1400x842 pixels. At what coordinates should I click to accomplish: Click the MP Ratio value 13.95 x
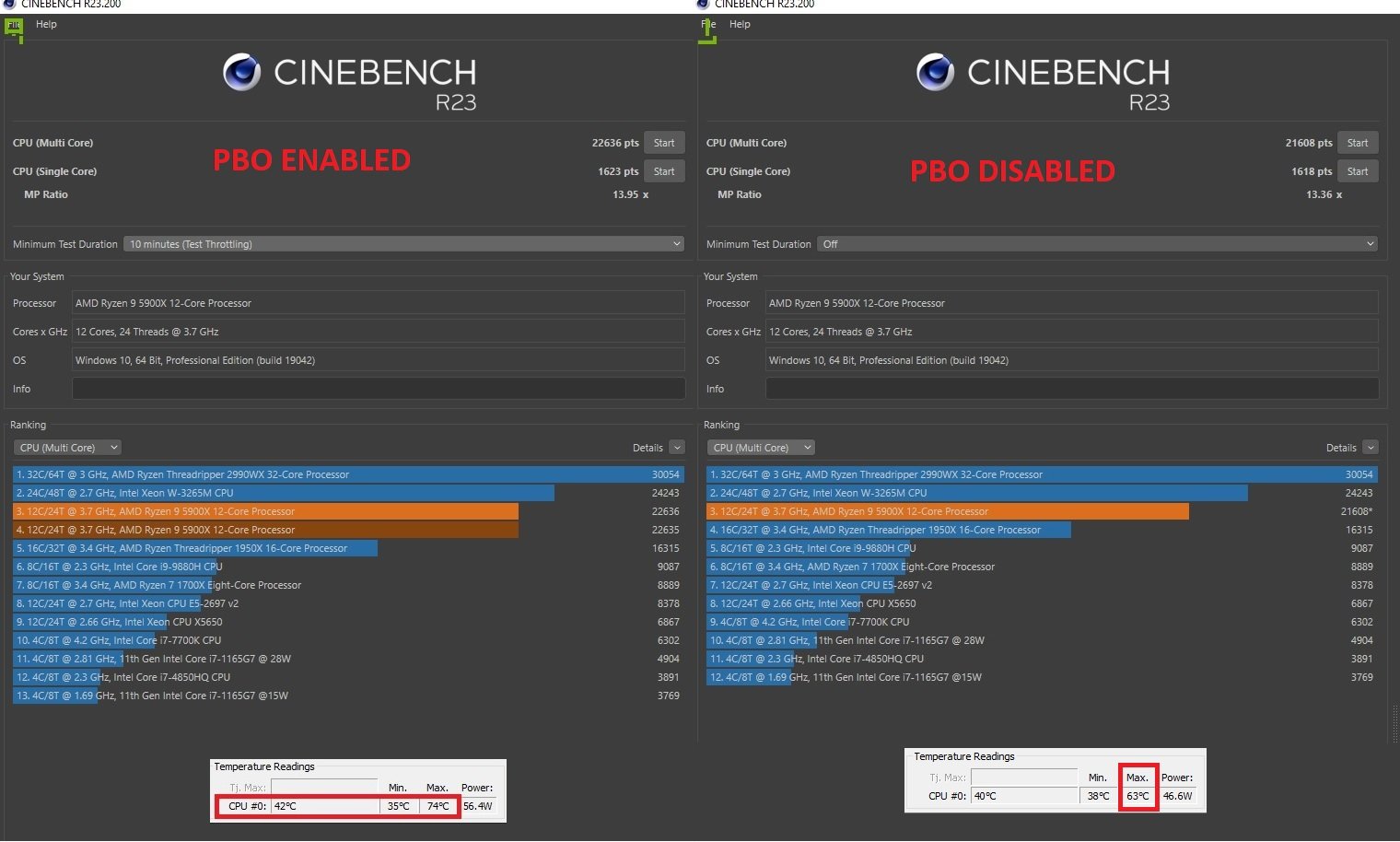click(631, 194)
